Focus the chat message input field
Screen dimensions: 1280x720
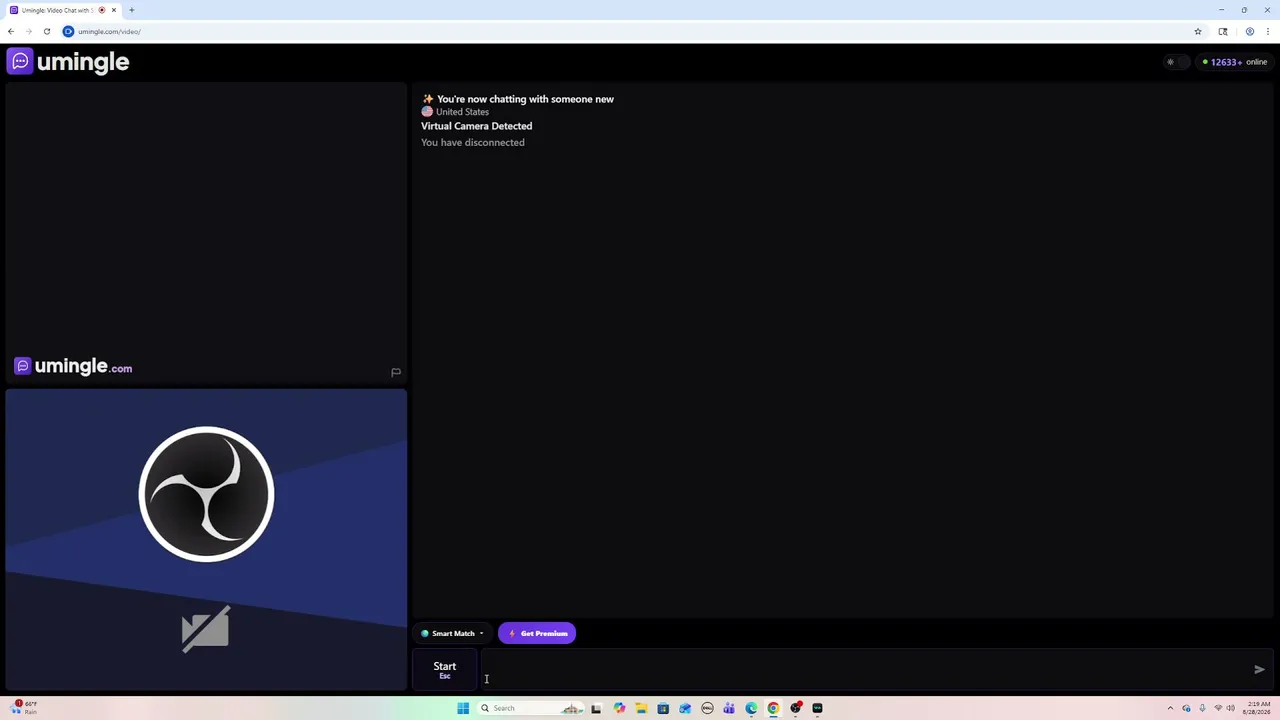click(x=865, y=669)
